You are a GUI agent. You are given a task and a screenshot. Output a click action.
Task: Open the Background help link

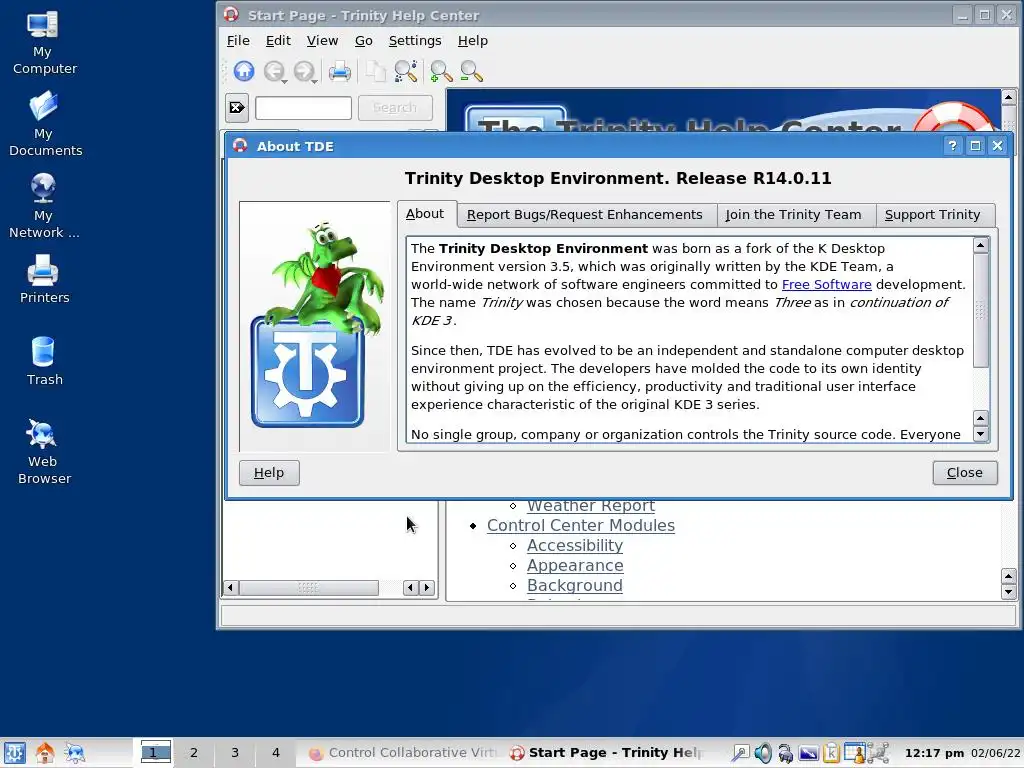pyautogui.click(x=575, y=586)
